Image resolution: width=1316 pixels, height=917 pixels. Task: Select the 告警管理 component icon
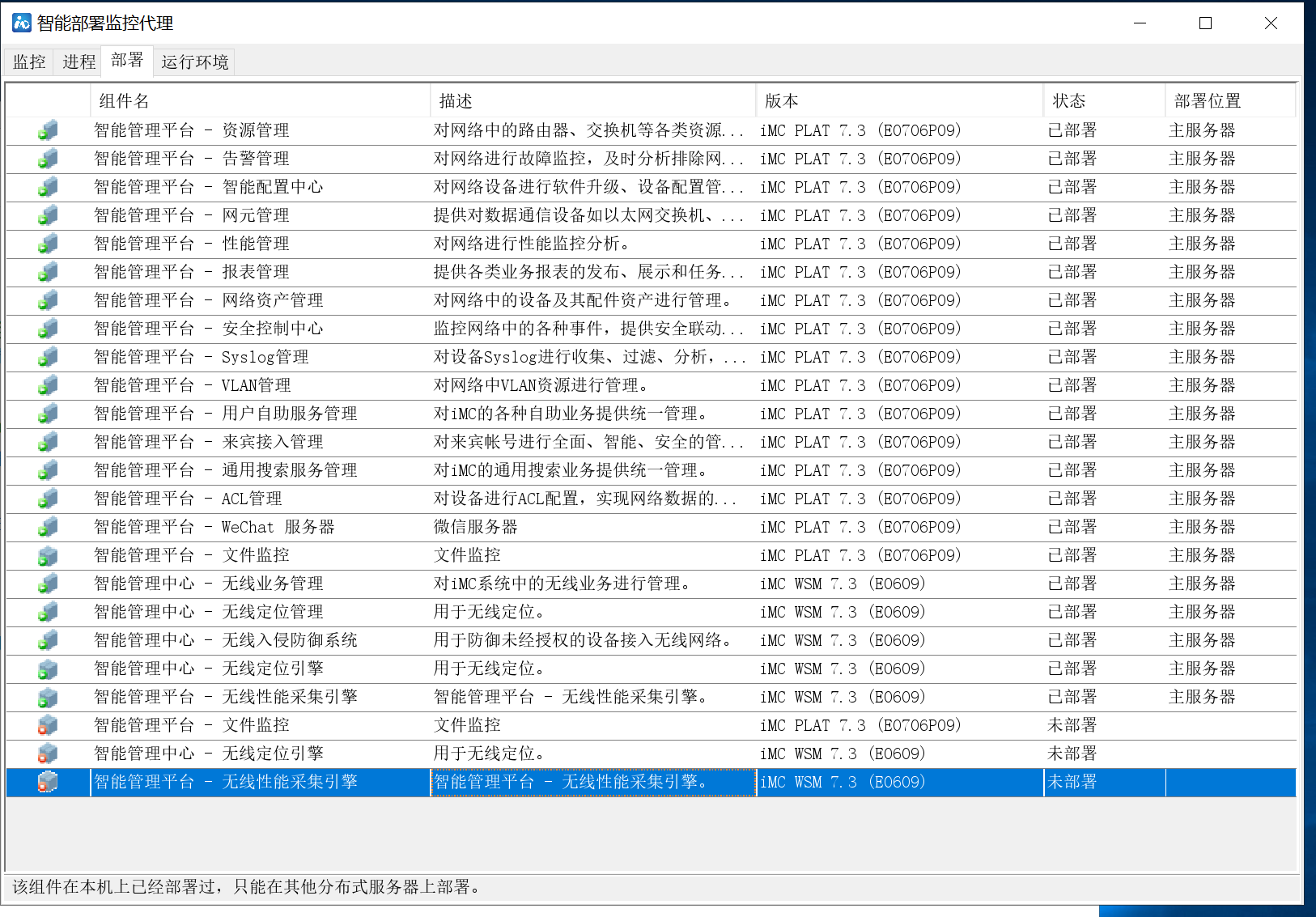point(48,159)
